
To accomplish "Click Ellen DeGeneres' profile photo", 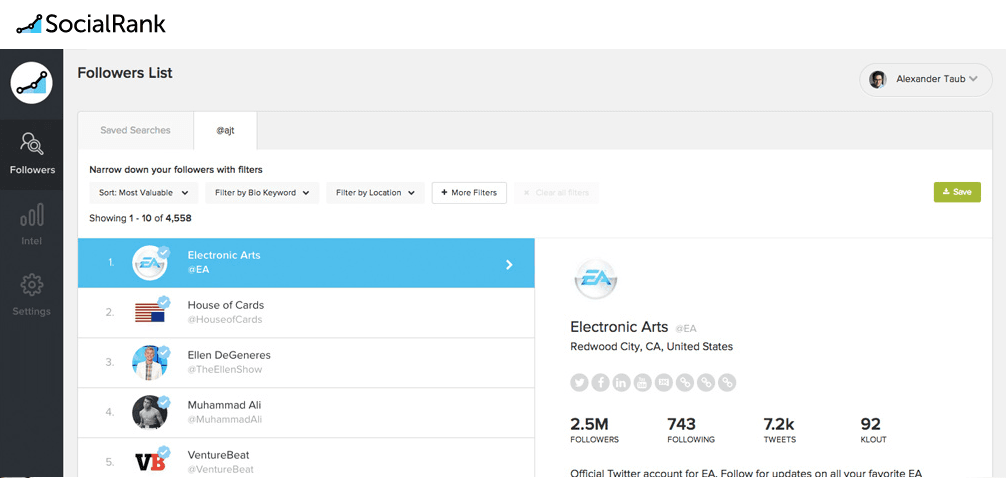I will (x=150, y=363).
